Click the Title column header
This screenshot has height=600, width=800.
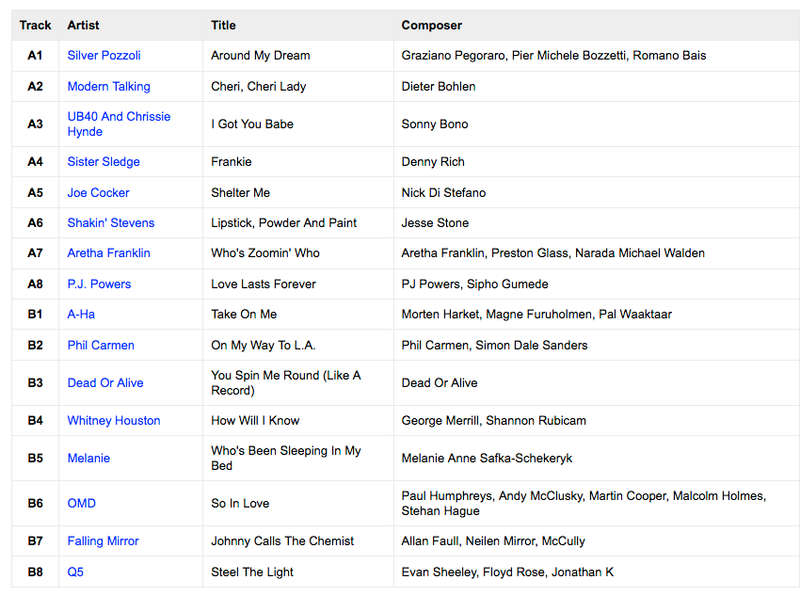click(x=223, y=26)
